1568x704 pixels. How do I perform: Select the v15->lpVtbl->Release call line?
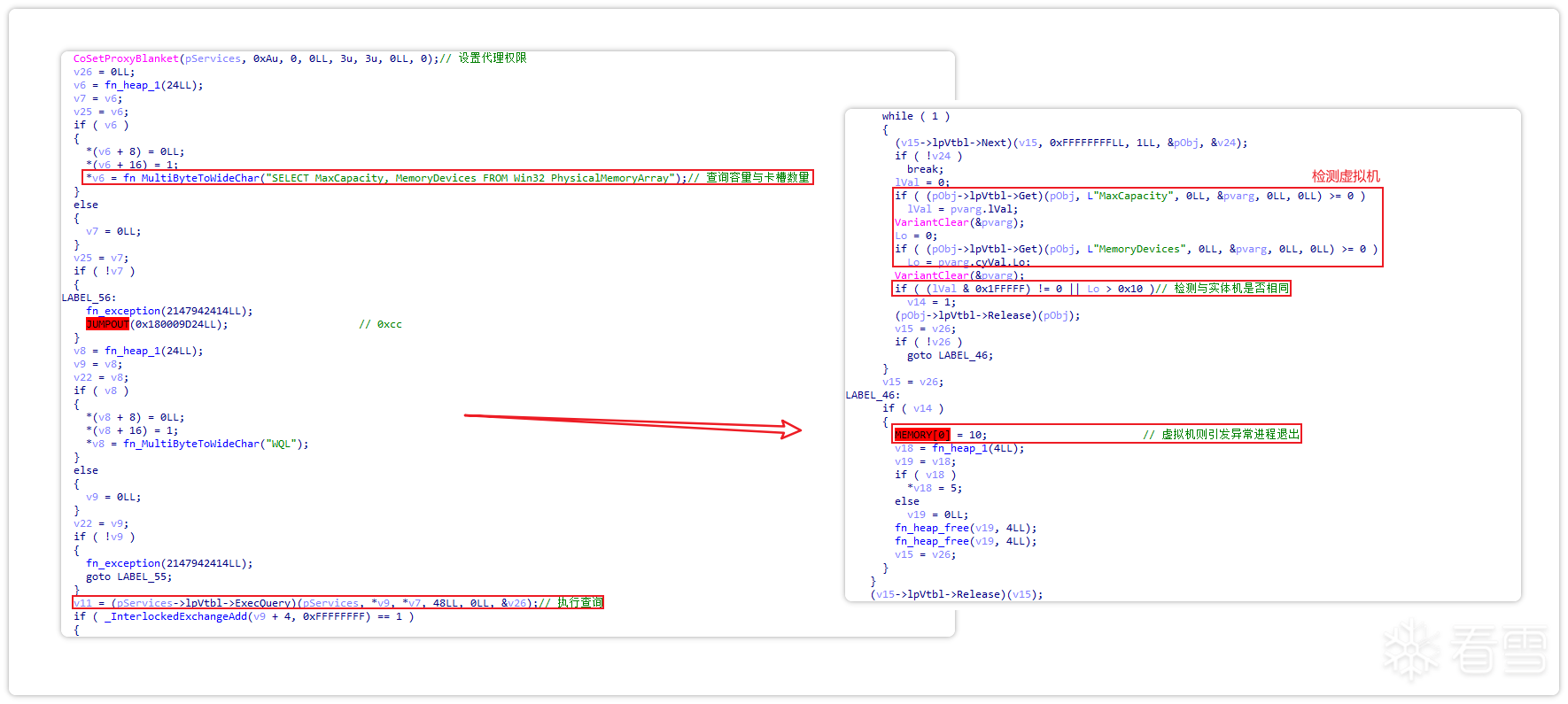[957, 594]
